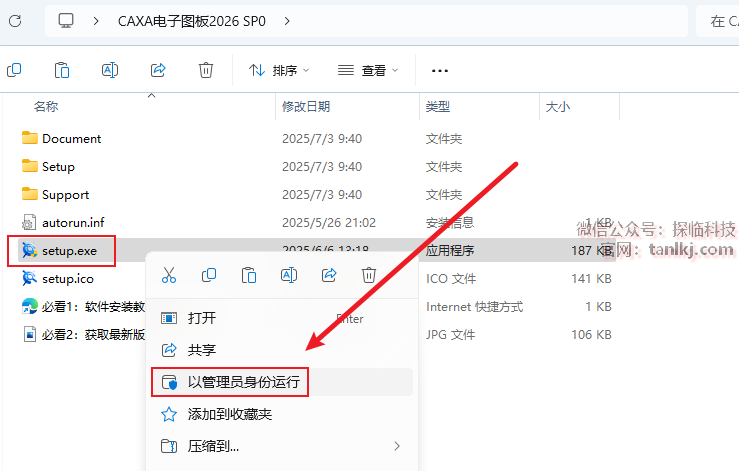Click the search box at top right
This screenshot has height=471, width=739.
coord(717,21)
